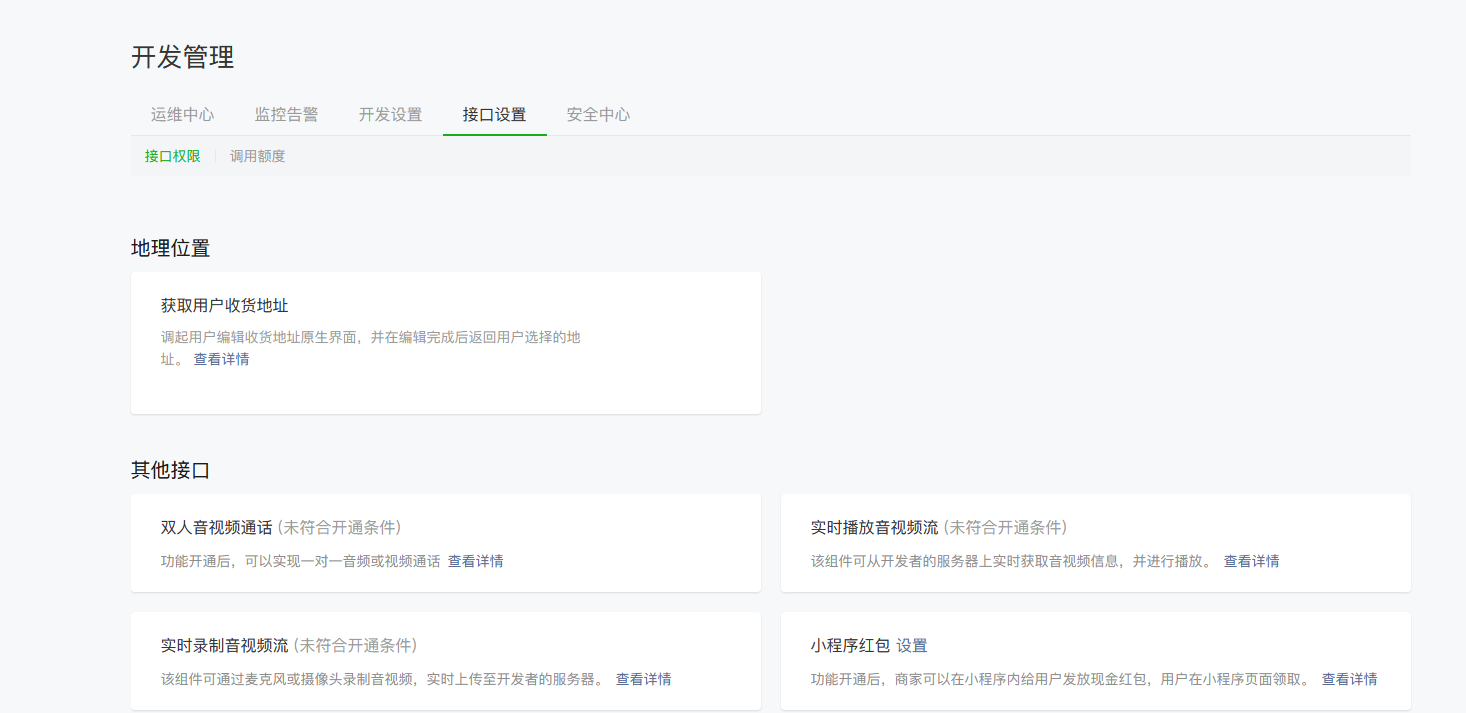The height and width of the screenshot is (713, 1466).
Task: Select the 接口设置 tab
Action: (x=495, y=114)
